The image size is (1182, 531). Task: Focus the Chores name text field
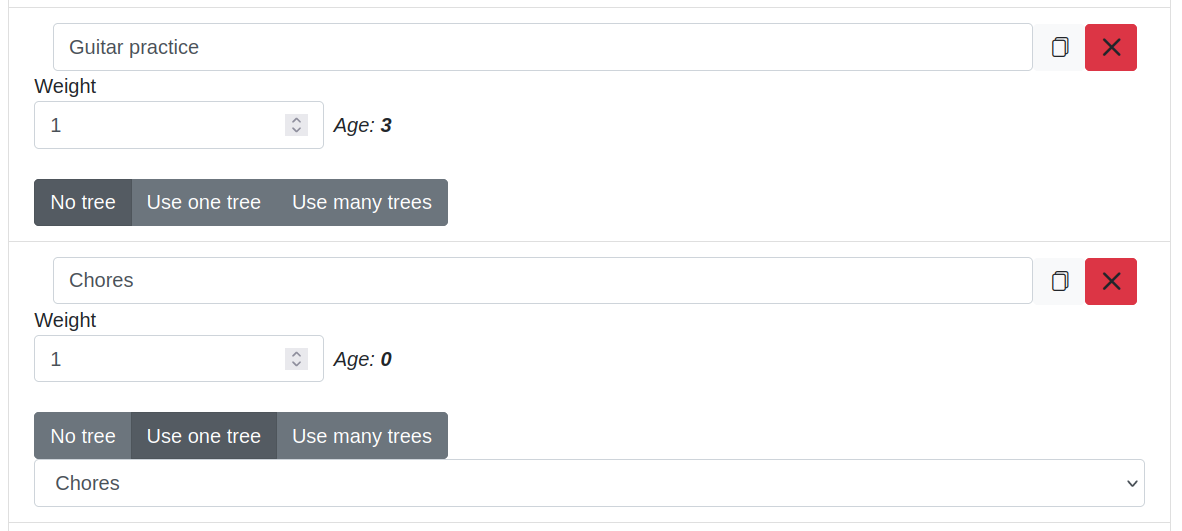(x=542, y=281)
